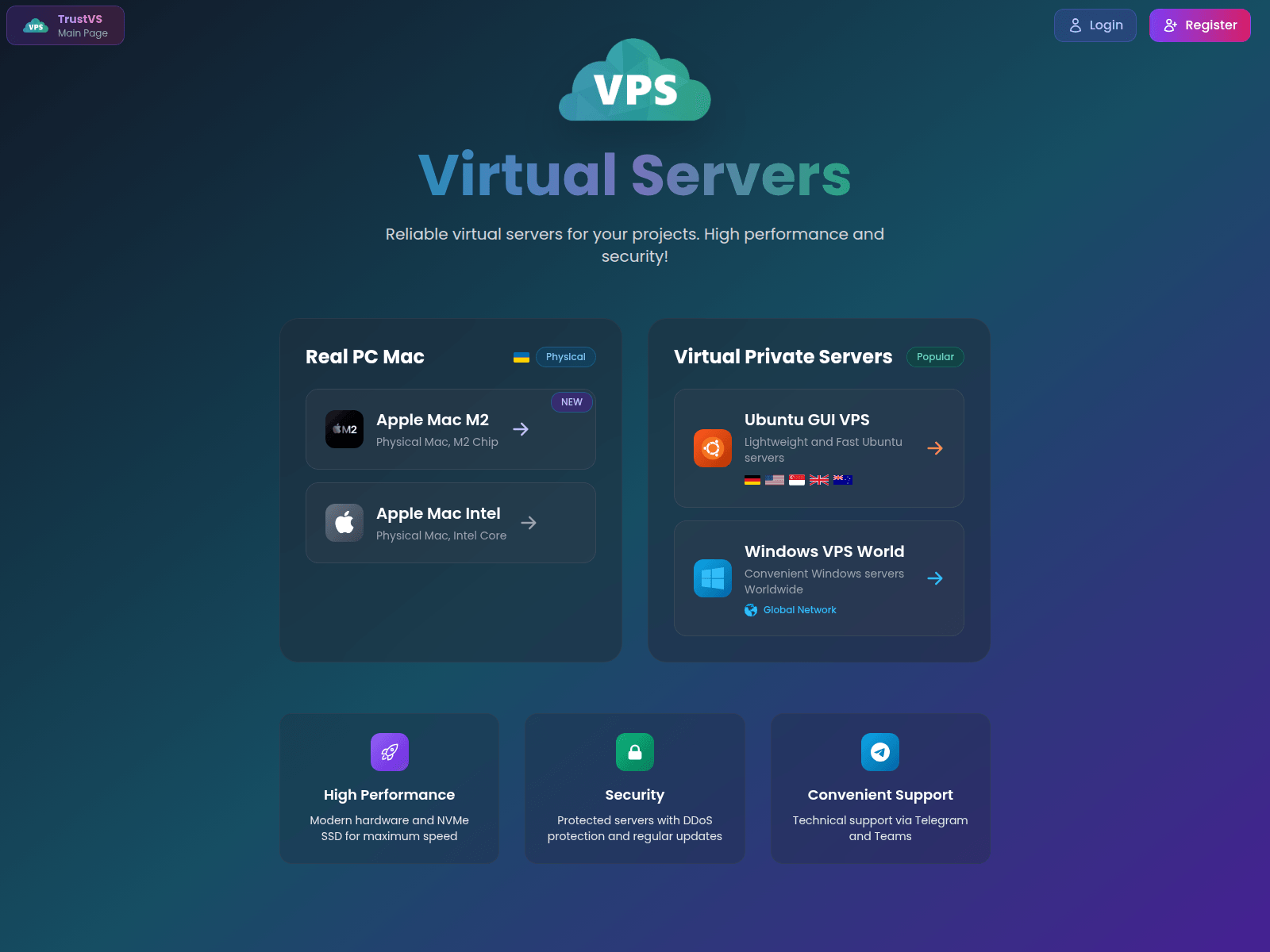
Task: Click 'Protected servers with DDoS protection' text
Action: pos(635,828)
